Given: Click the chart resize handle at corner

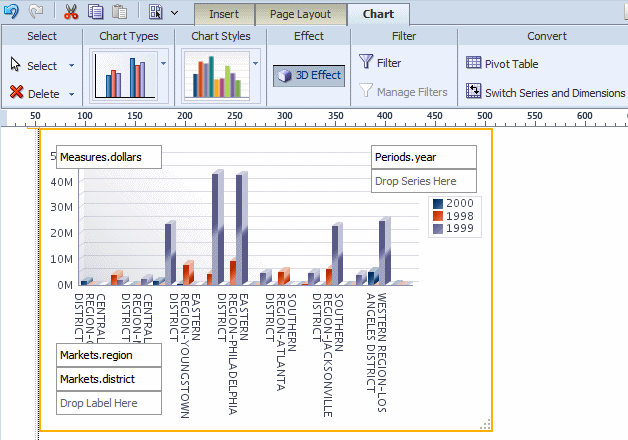Looking at the screenshot, I should tap(485, 424).
